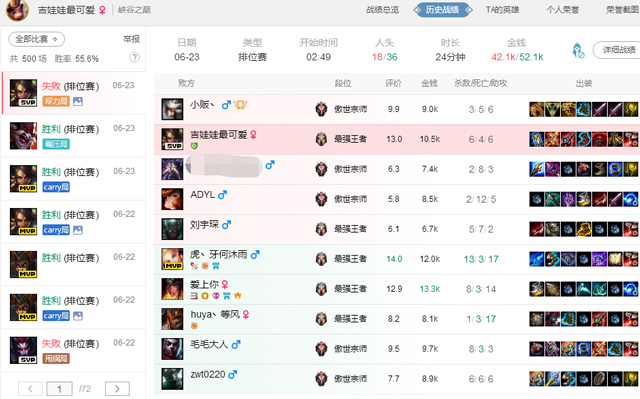640x399 pixels.
Task: Click first item icon in zwt0220 row
Action: (537, 379)
